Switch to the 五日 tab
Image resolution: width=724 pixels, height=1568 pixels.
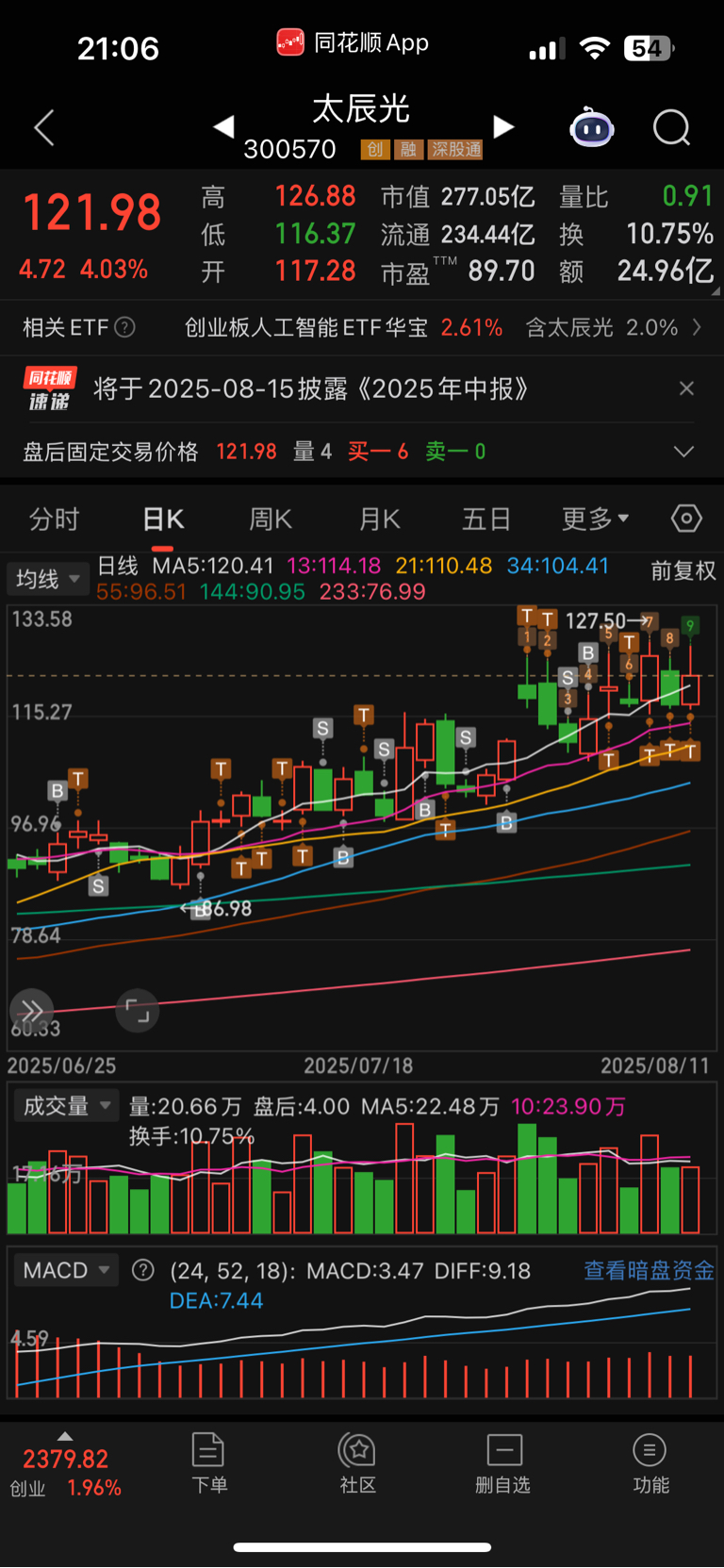tap(486, 519)
